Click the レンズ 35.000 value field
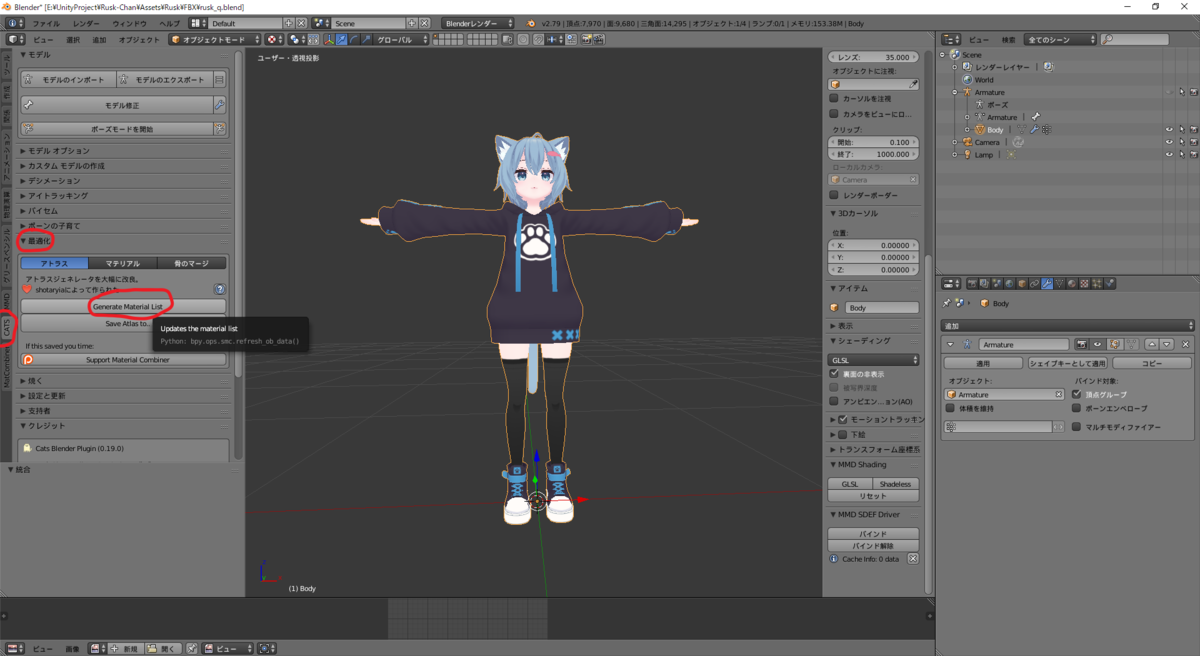The height and width of the screenshot is (656, 1200). [873, 57]
